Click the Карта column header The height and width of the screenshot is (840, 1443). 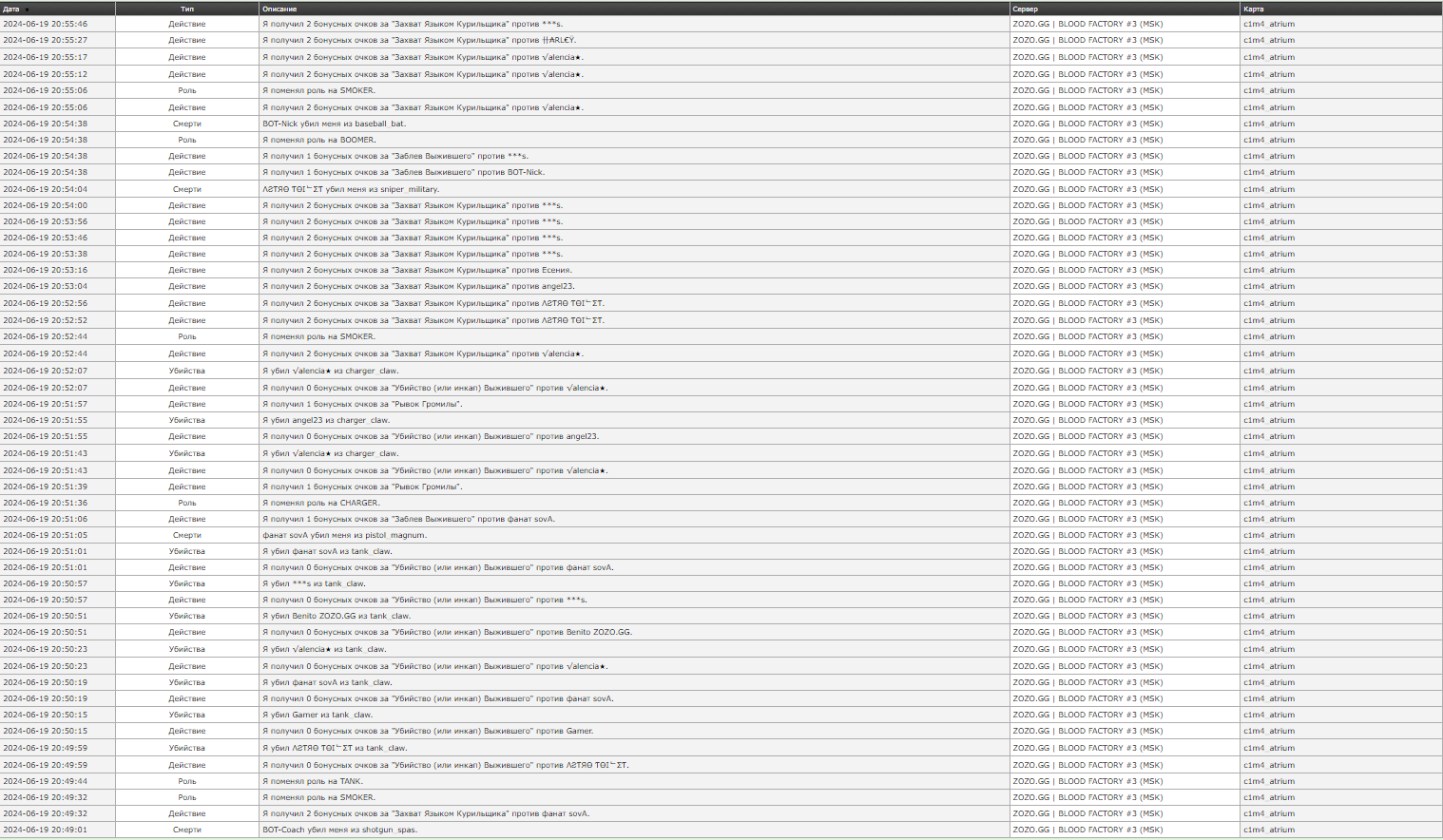click(1253, 9)
